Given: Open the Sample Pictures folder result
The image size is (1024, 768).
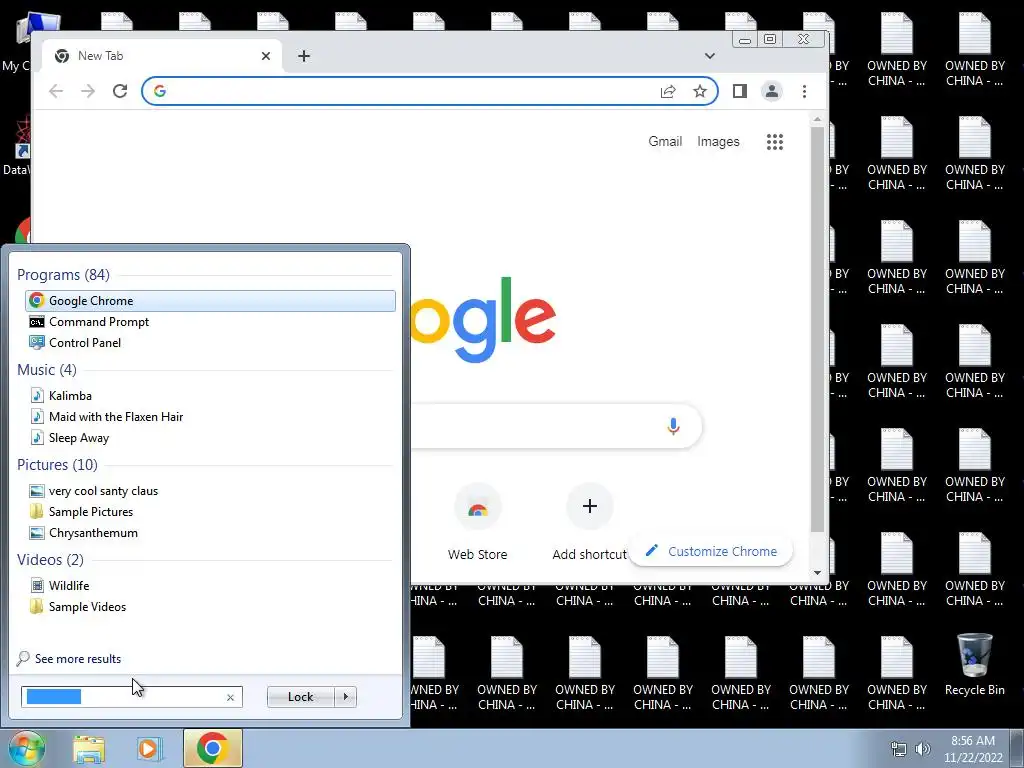Looking at the screenshot, I should pyautogui.click(x=210, y=511).
